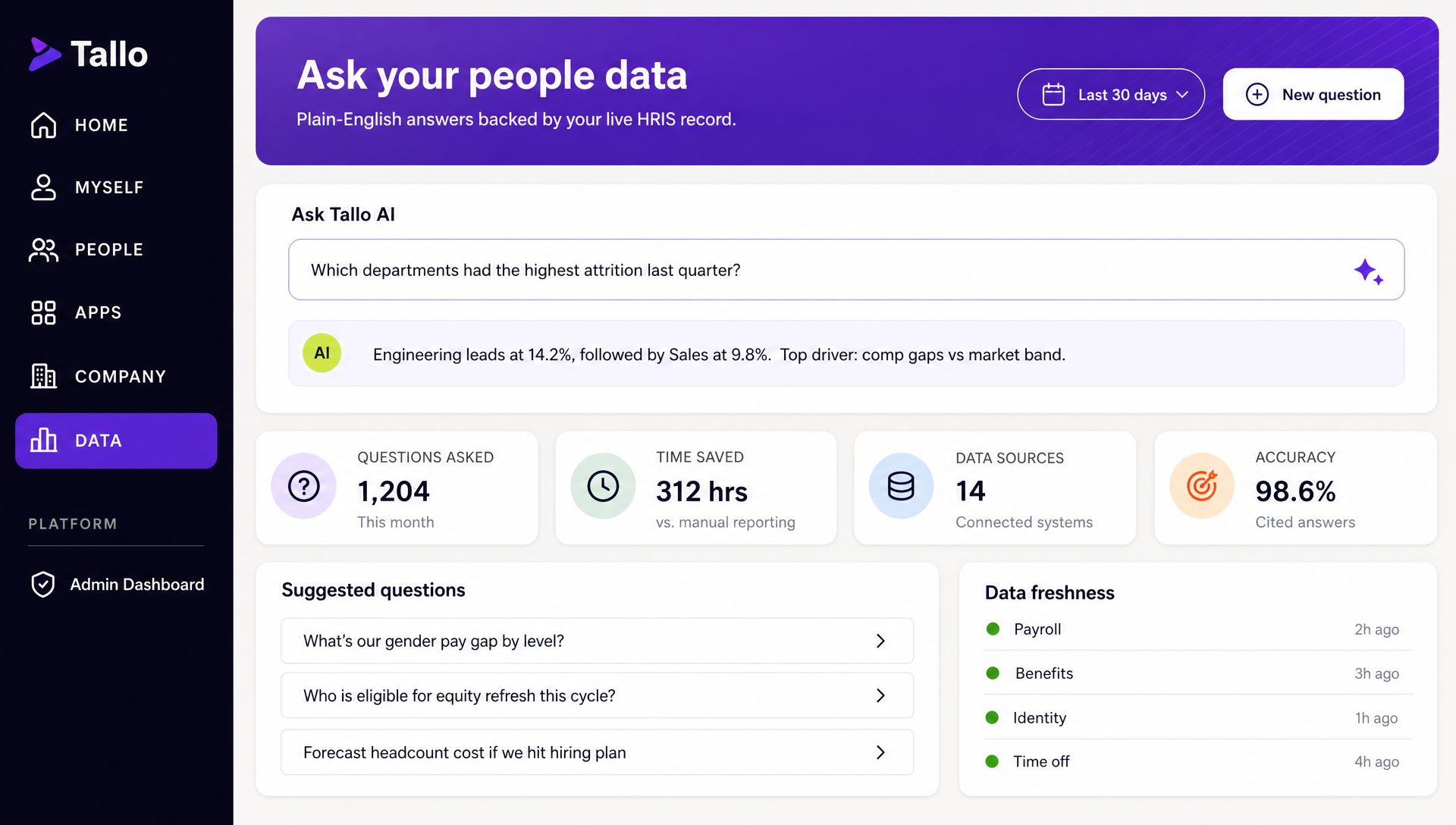Click the Admin Dashboard shield icon
The image size is (1456, 825).
click(43, 585)
